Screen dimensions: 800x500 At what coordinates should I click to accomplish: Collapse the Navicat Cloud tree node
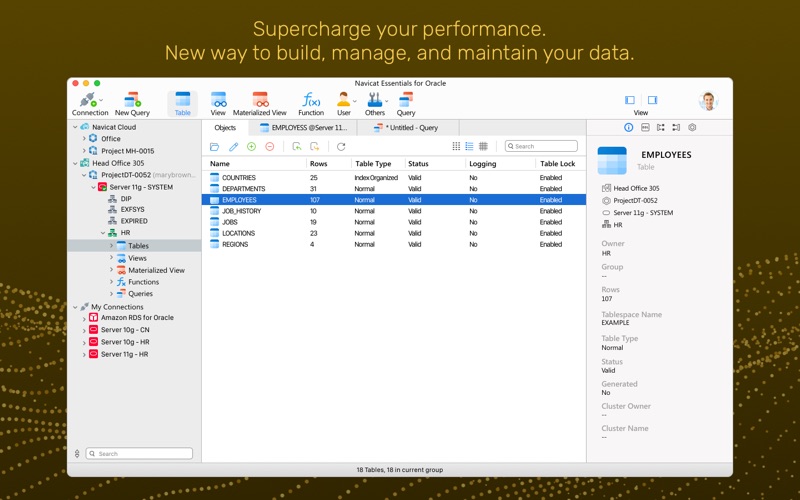(75, 127)
